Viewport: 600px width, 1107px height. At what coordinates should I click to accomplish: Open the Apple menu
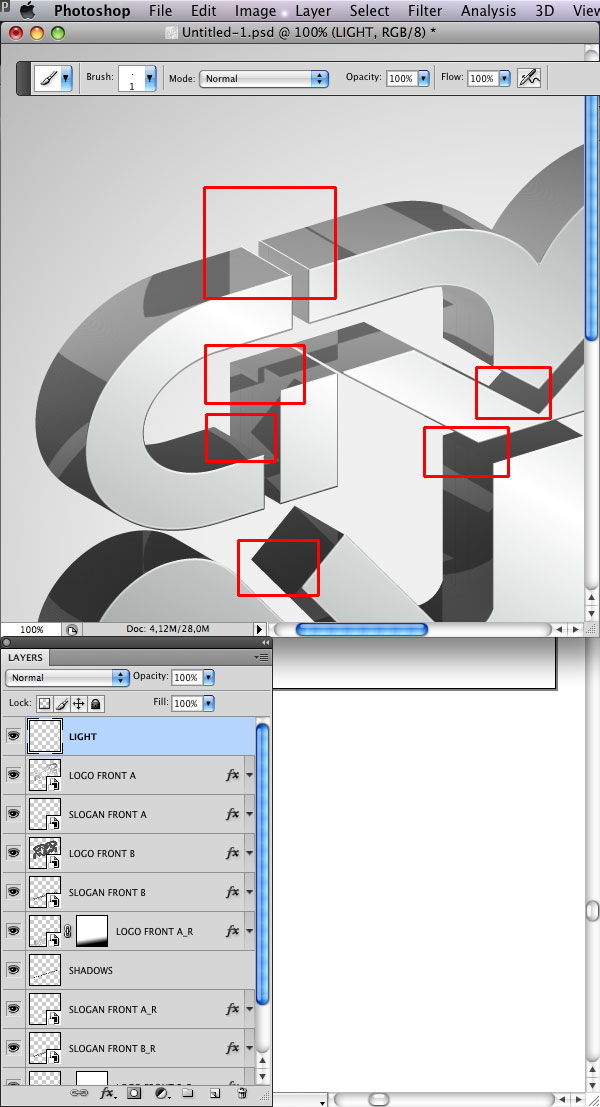pyautogui.click(x=28, y=11)
